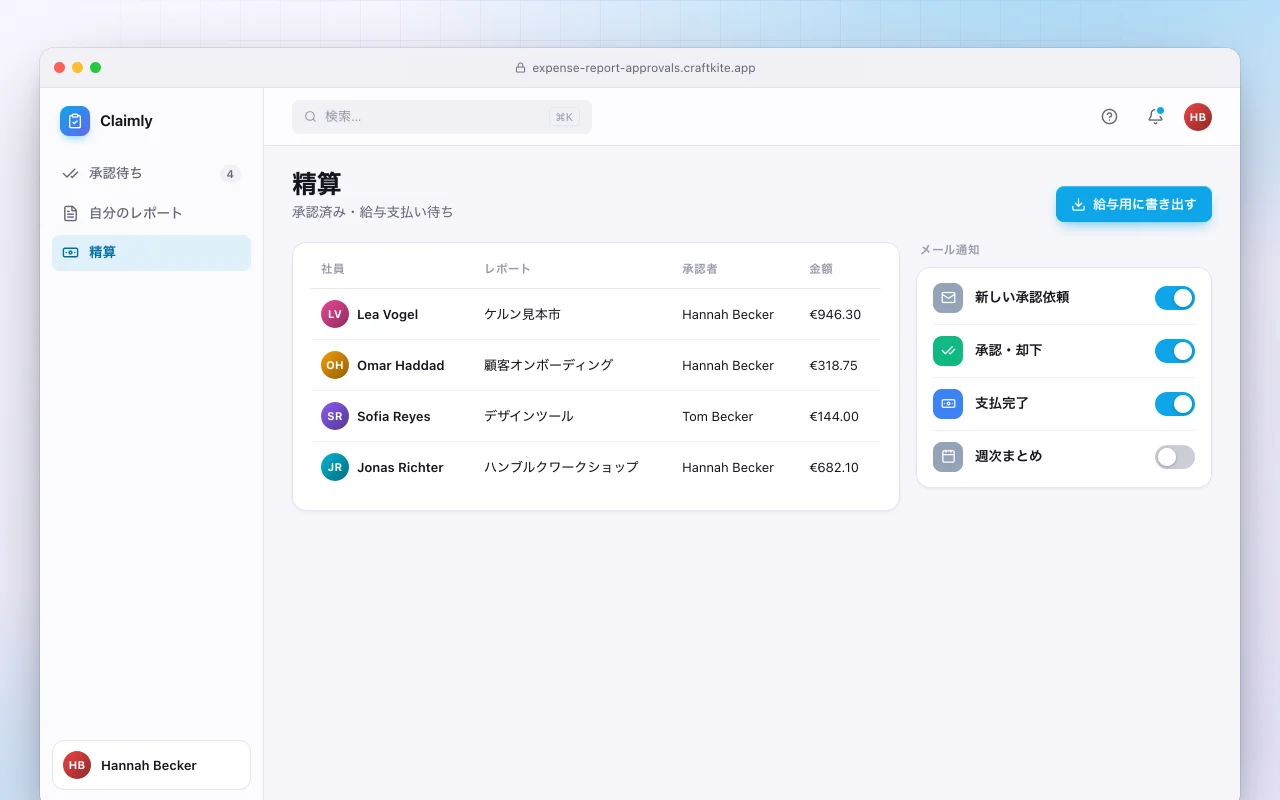Click Lea Vogel's LV avatar
This screenshot has height=800, width=1280.
[335, 314]
